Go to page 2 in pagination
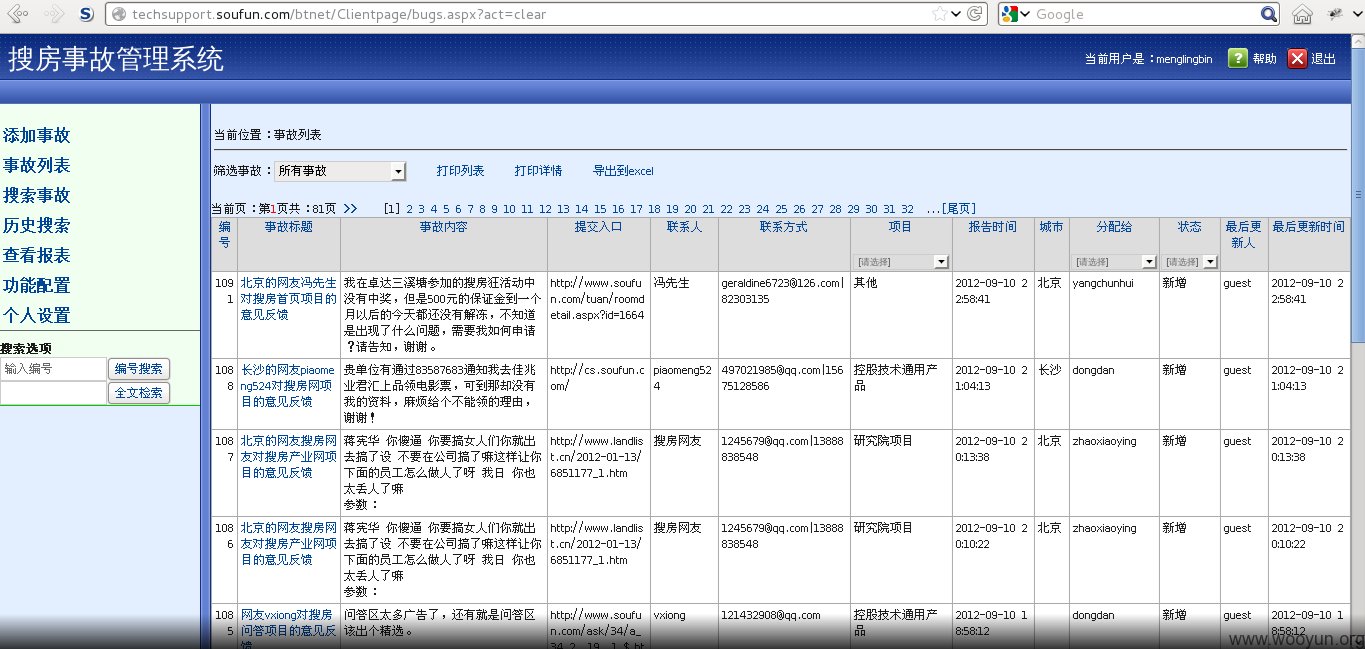Image resolution: width=1365 pixels, height=649 pixels. pyautogui.click(x=410, y=209)
